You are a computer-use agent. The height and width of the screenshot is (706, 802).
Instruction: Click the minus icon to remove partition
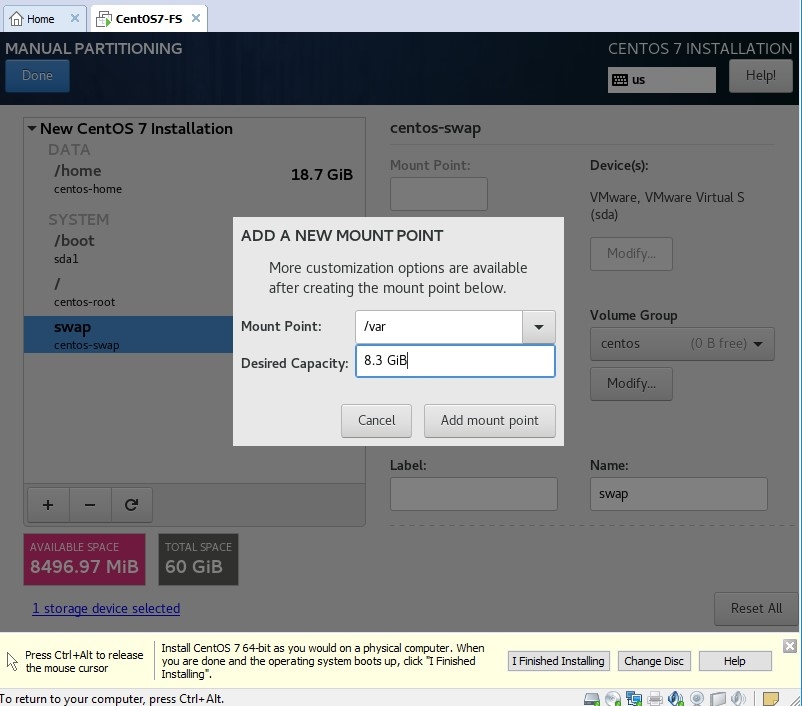[90, 505]
